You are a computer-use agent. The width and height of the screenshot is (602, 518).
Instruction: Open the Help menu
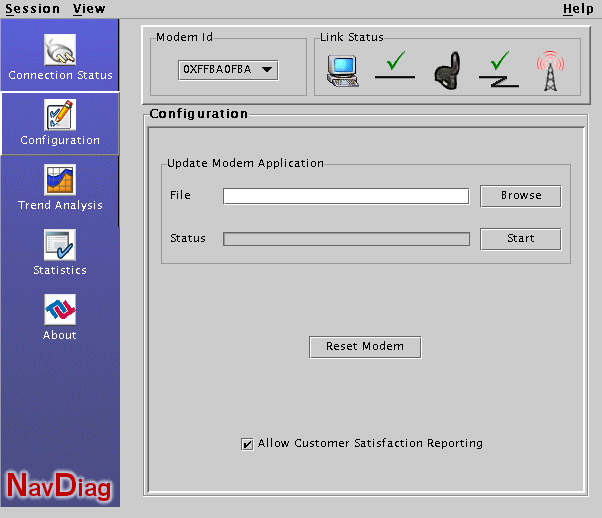577,9
